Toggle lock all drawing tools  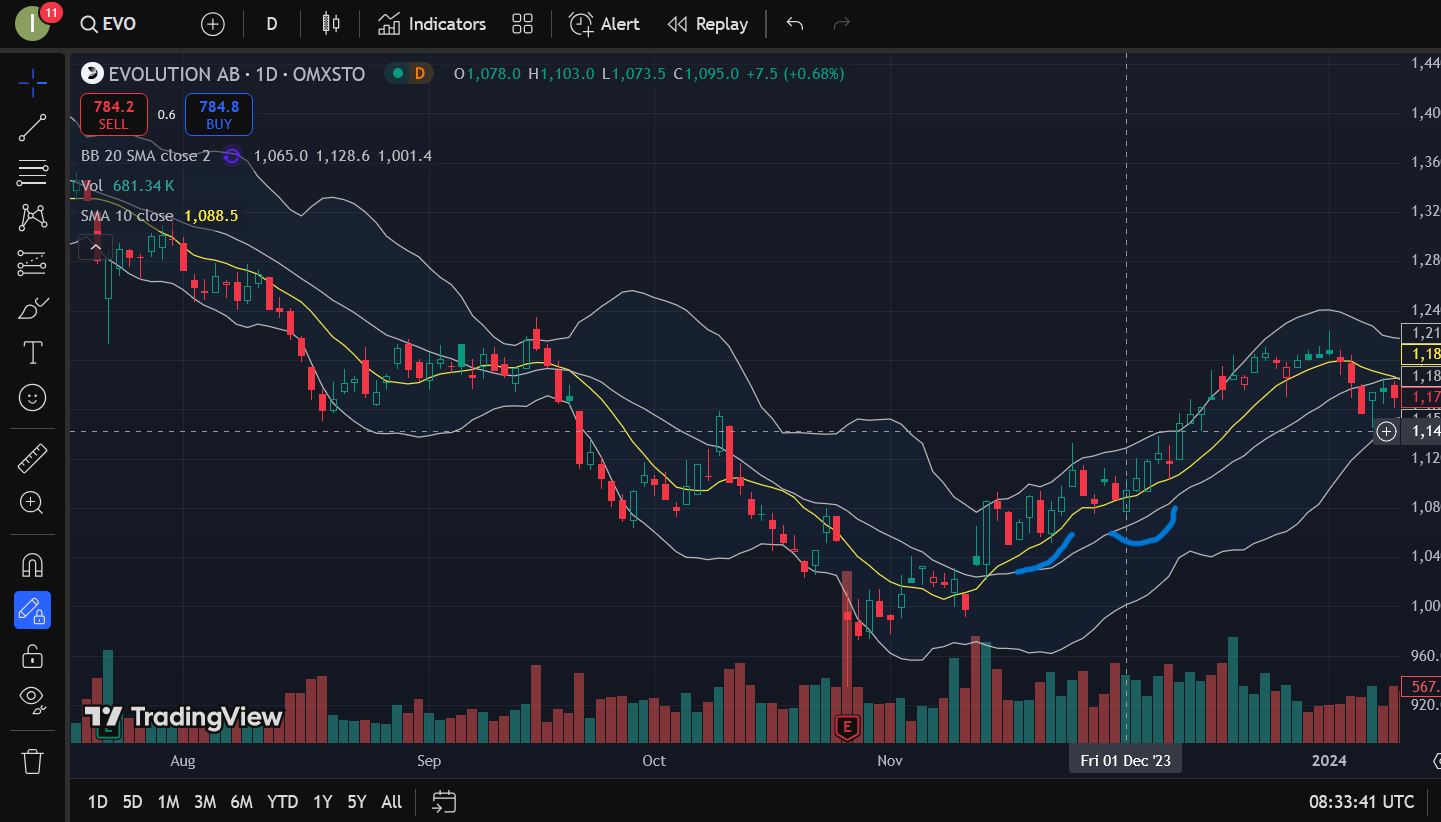click(32, 656)
